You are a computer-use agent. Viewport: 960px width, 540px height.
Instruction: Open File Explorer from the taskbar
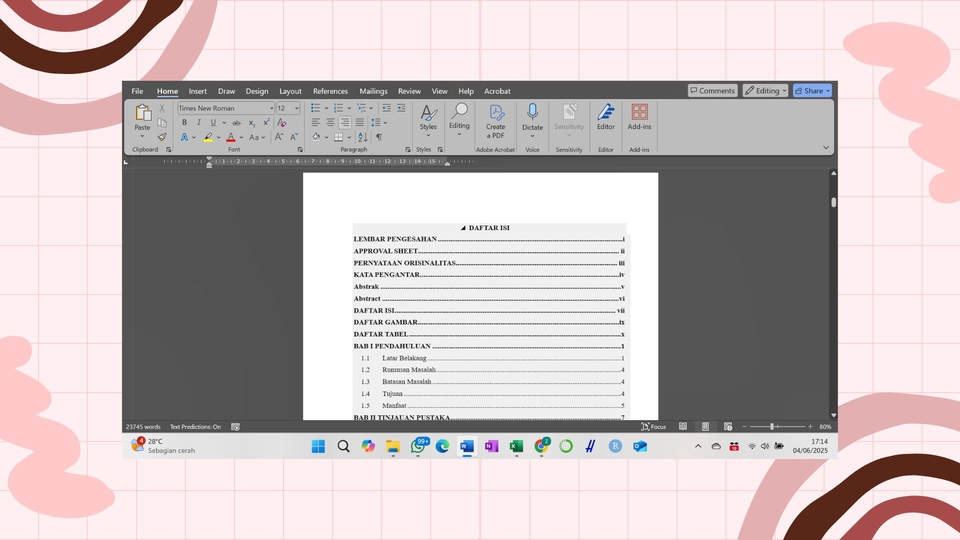coord(393,446)
